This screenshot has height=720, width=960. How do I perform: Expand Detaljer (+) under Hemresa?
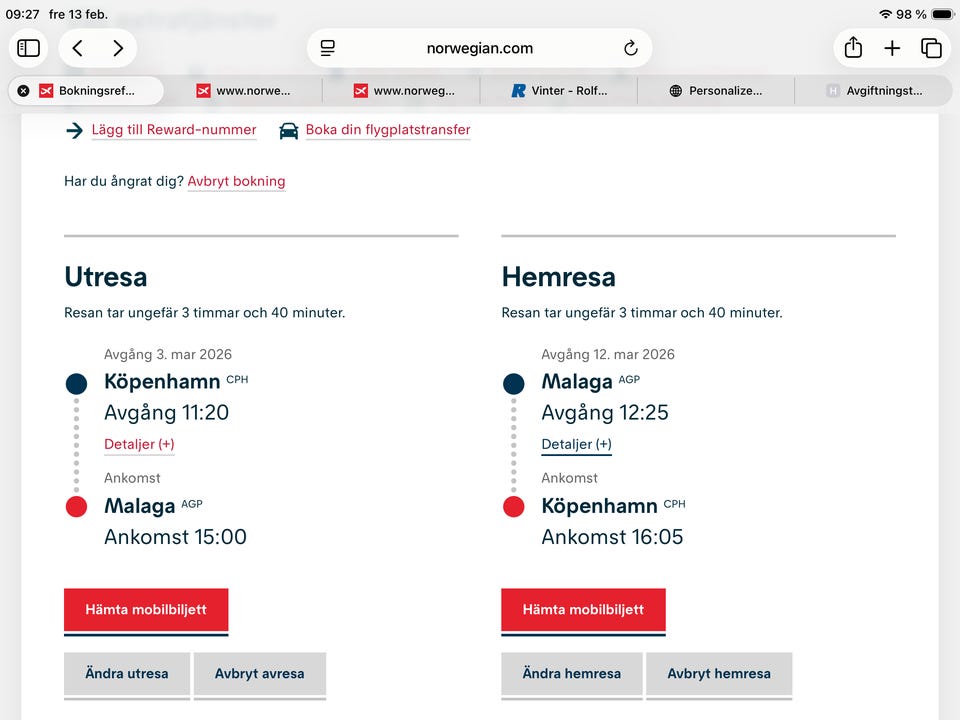(x=576, y=444)
